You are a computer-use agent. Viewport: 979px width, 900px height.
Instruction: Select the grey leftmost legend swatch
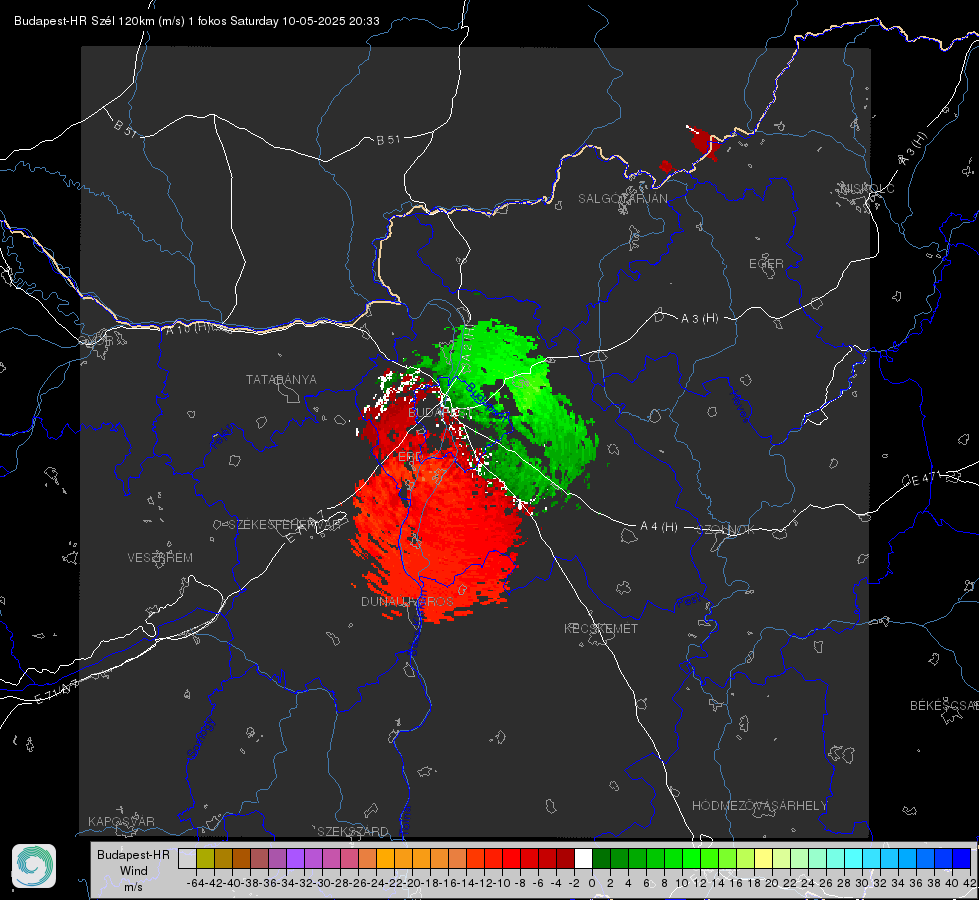click(187, 858)
